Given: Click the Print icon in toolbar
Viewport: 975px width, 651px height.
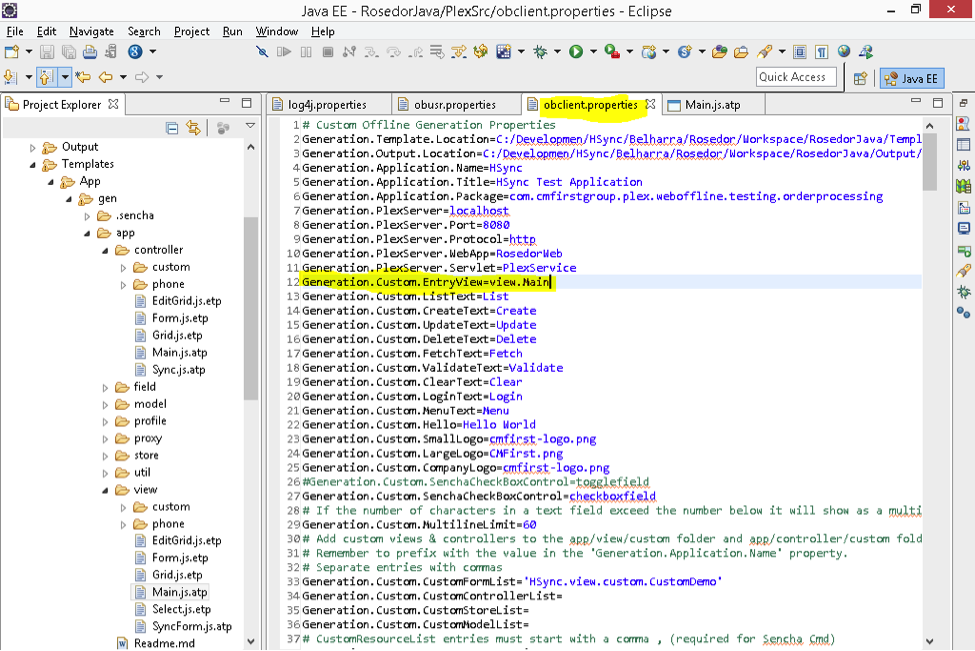Looking at the screenshot, I should click(x=90, y=52).
